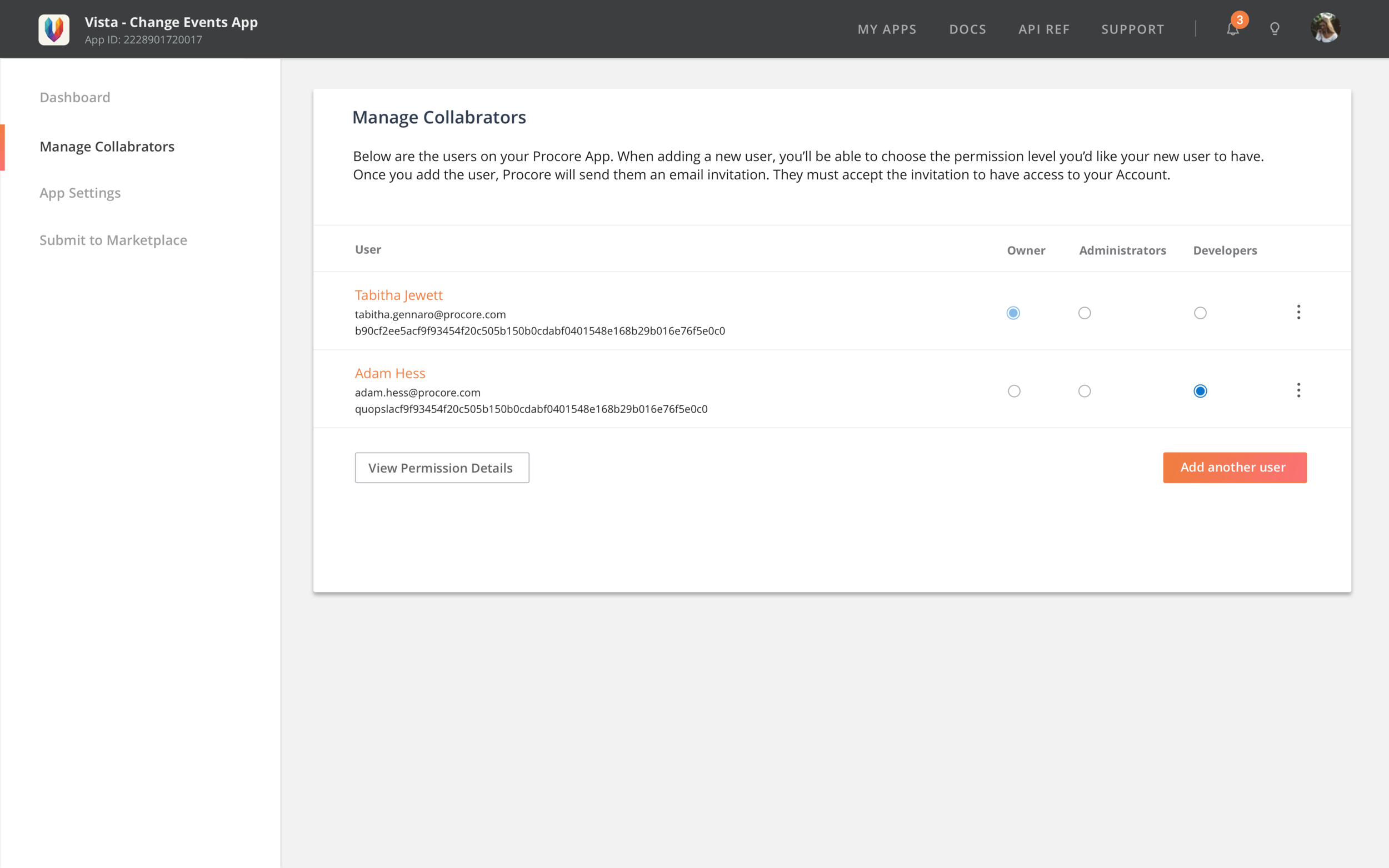Select Developers role for Tabitha Jewett
Image resolution: width=1389 pixels, height=868 pixels.
(1200, 313)
